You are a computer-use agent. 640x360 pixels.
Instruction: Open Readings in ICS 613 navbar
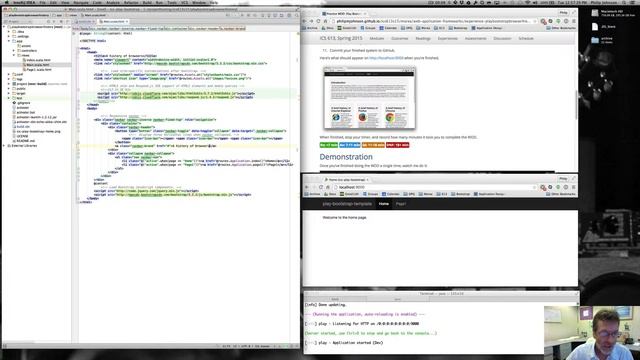coord(423,38)
